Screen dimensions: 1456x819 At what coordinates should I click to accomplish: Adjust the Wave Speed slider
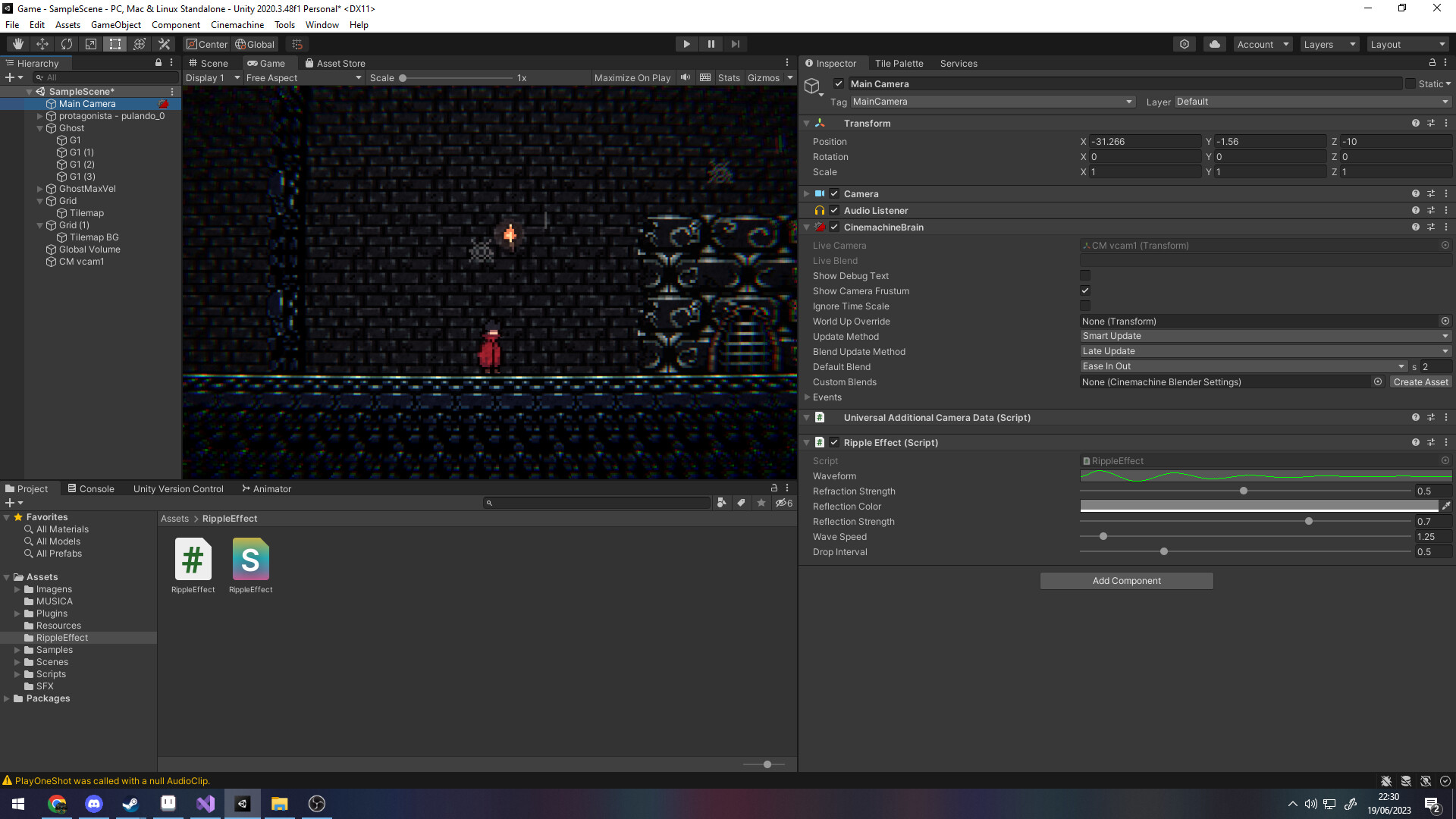pyautogui.click(x=1103, y=536)
